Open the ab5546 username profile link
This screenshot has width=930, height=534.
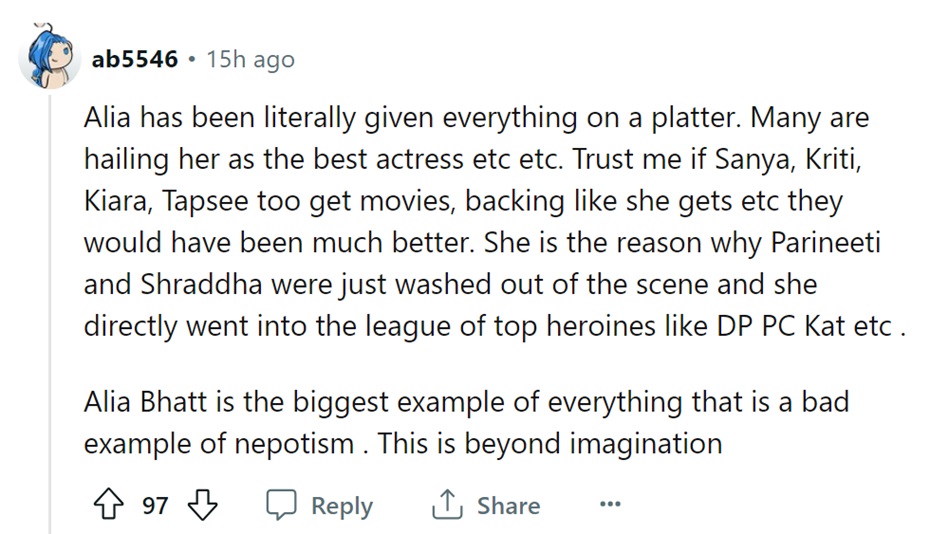click(x=134, y=59)
